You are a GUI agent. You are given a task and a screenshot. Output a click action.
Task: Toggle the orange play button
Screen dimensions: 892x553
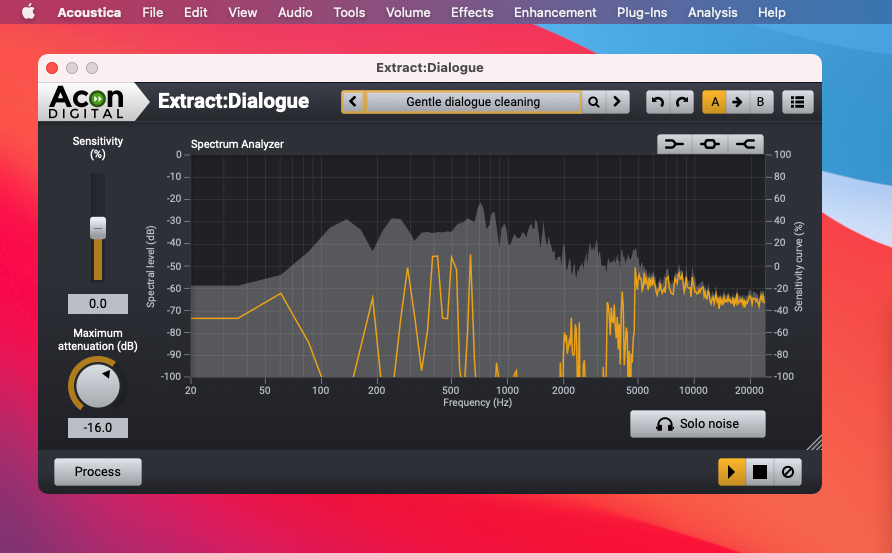point(731,472)
